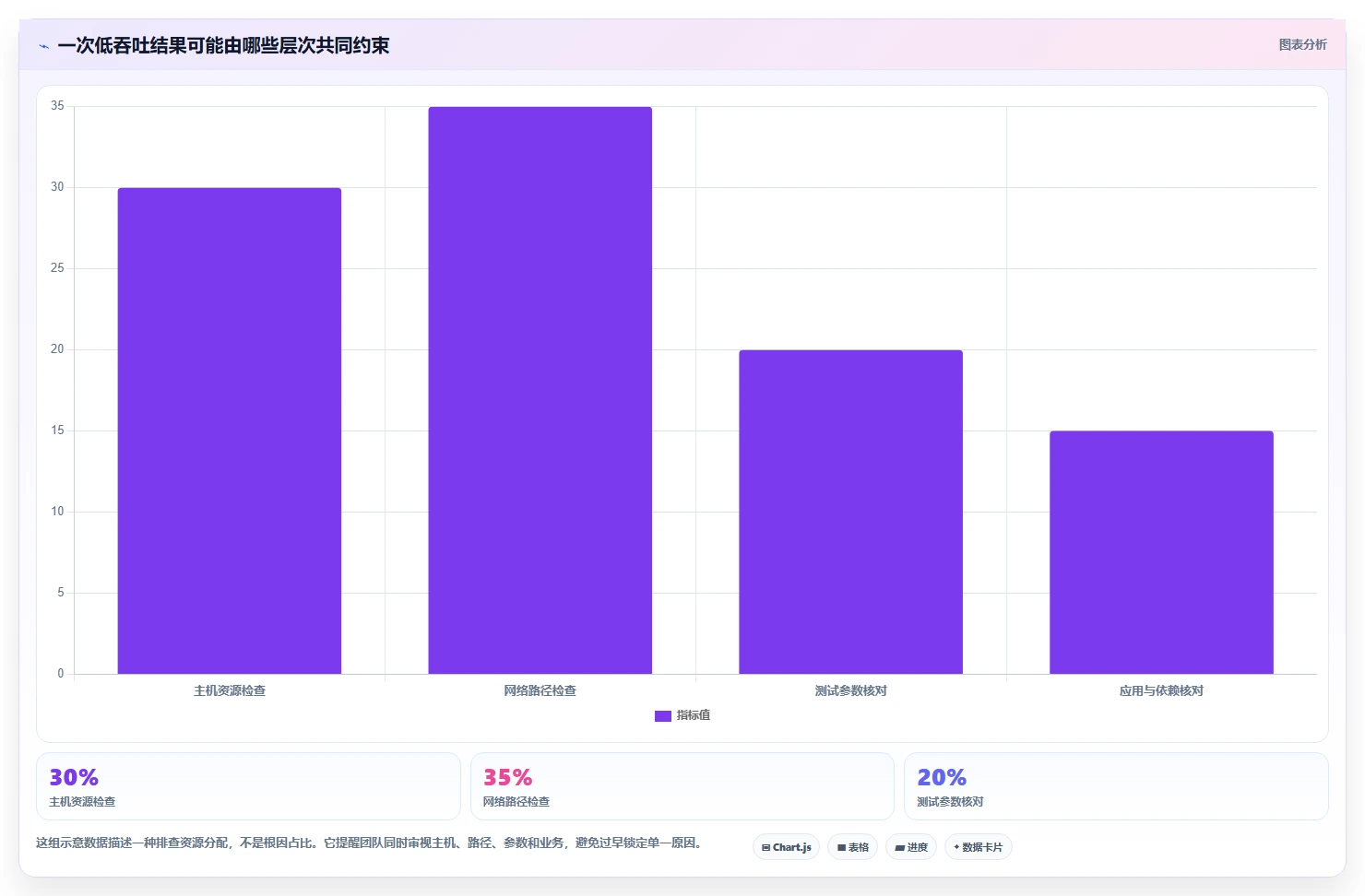Click the 主机资源检查 x-axis label
1365x896 pixels.
(x=230, y=690)
